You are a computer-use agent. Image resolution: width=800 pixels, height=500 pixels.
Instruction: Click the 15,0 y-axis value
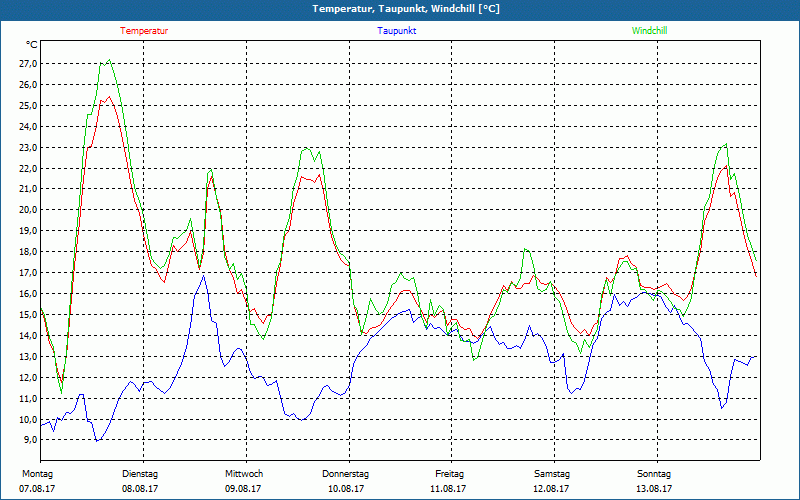(x=29, y=314)
